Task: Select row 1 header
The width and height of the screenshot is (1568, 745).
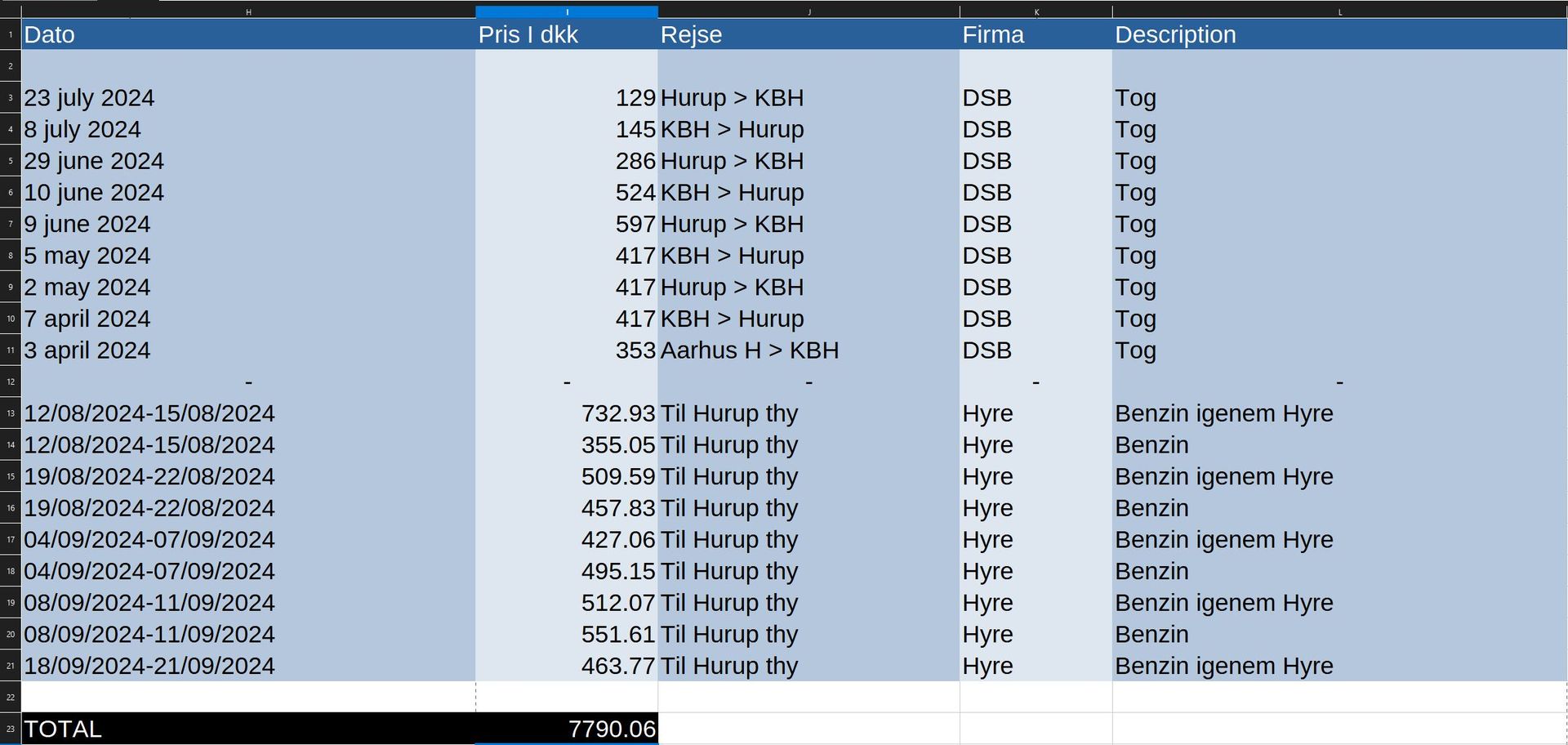Action: (x=10, y=34)
